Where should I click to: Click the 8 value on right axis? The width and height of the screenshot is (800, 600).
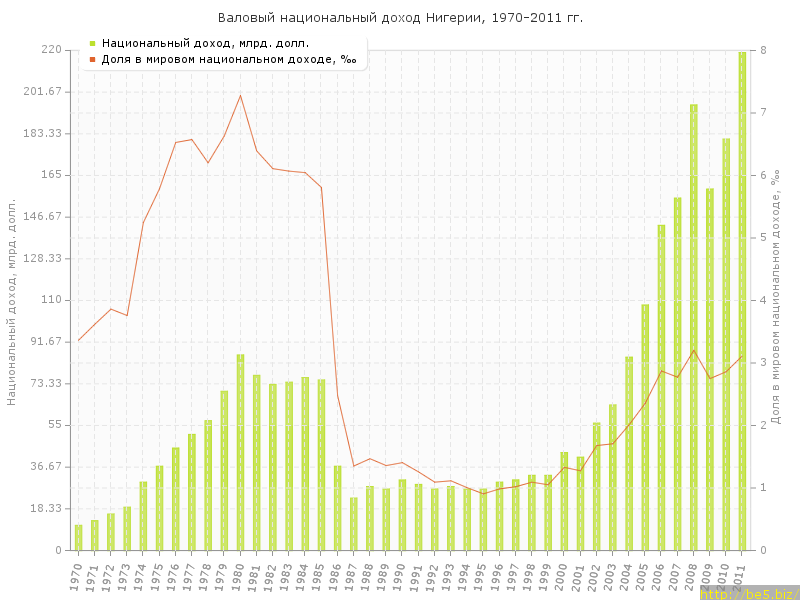[x=763, y=50]
